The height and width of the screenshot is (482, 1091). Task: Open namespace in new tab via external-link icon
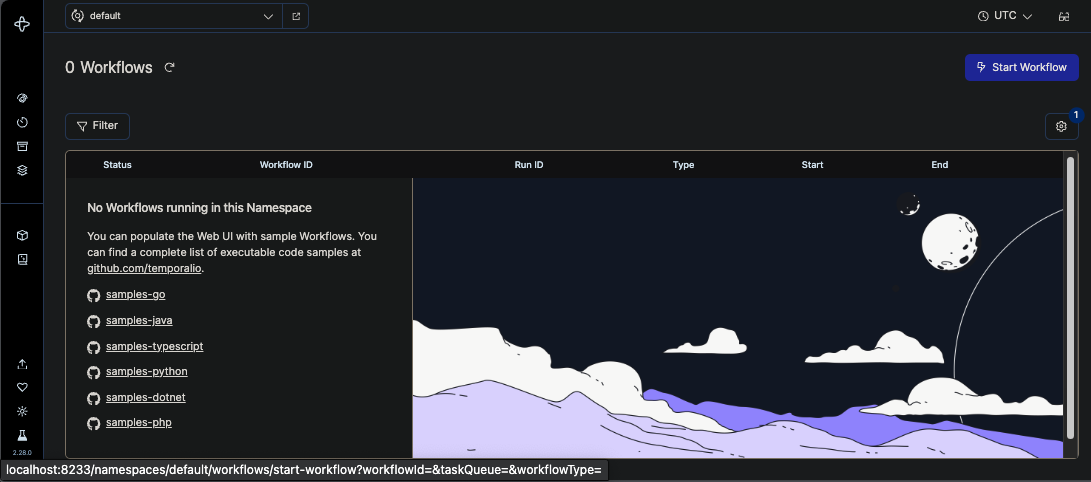click(296, 16)
